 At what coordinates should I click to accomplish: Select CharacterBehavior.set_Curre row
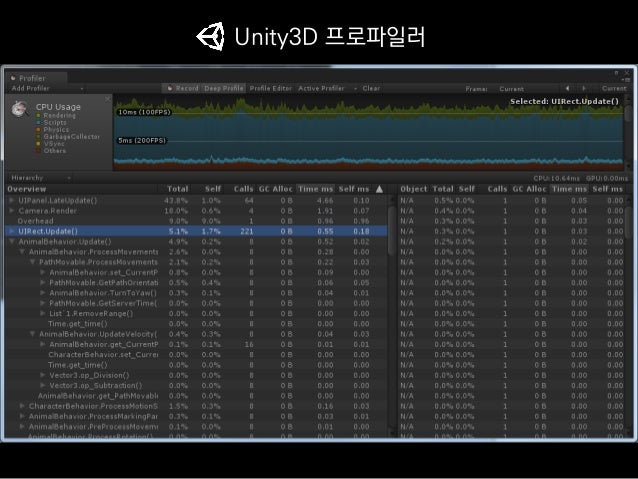coord(196,354)
